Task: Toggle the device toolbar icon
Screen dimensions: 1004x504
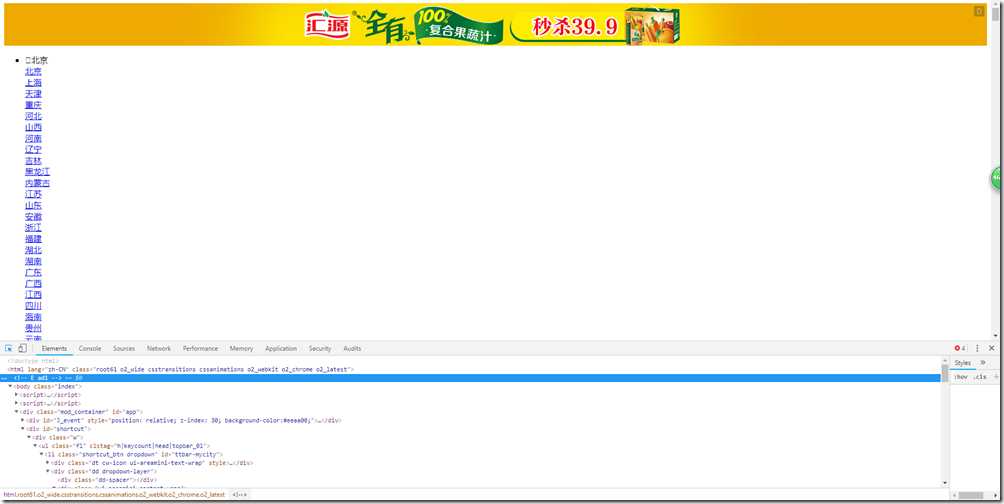Action: 22,348
